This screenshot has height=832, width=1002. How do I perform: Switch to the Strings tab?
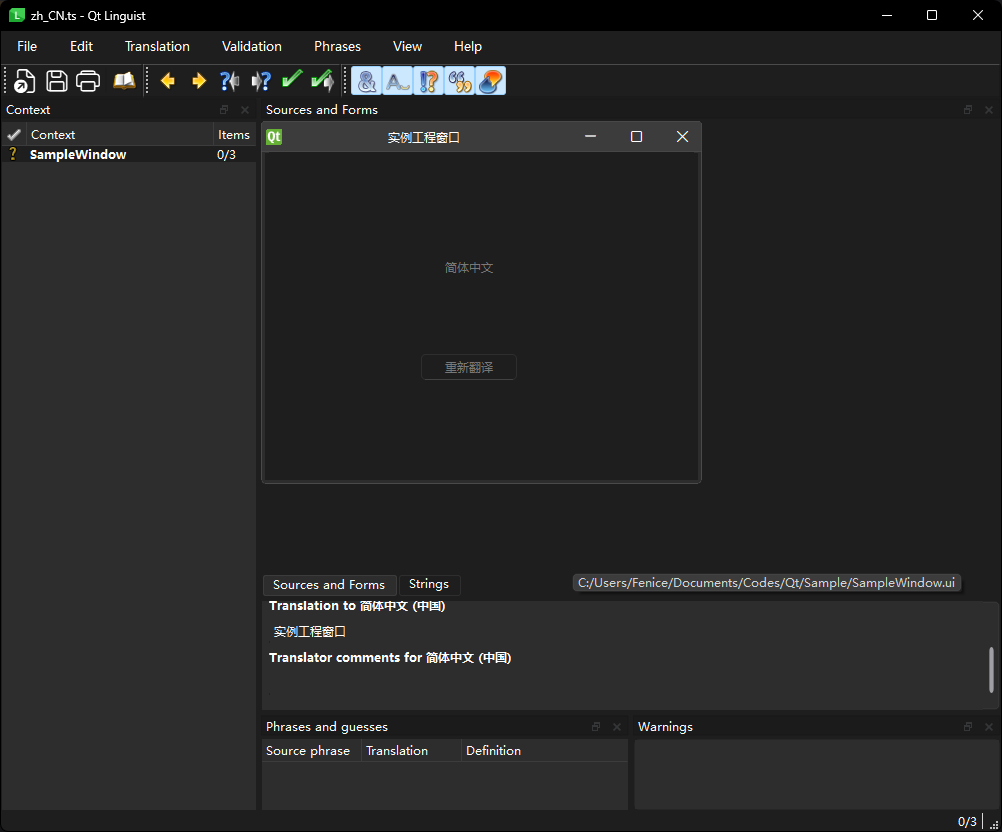[x=429, y=584]
